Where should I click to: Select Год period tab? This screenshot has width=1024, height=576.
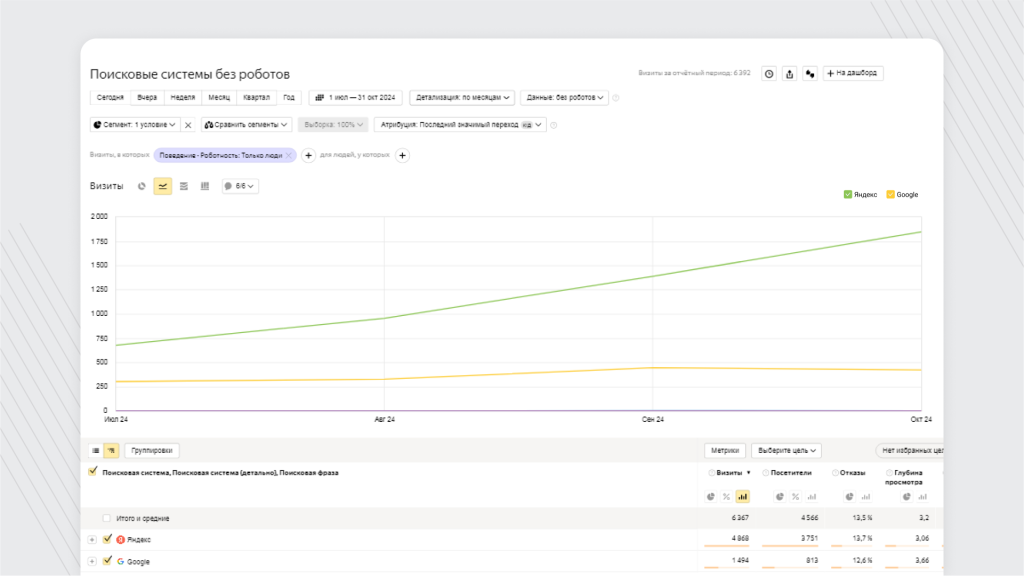[289, 97]
